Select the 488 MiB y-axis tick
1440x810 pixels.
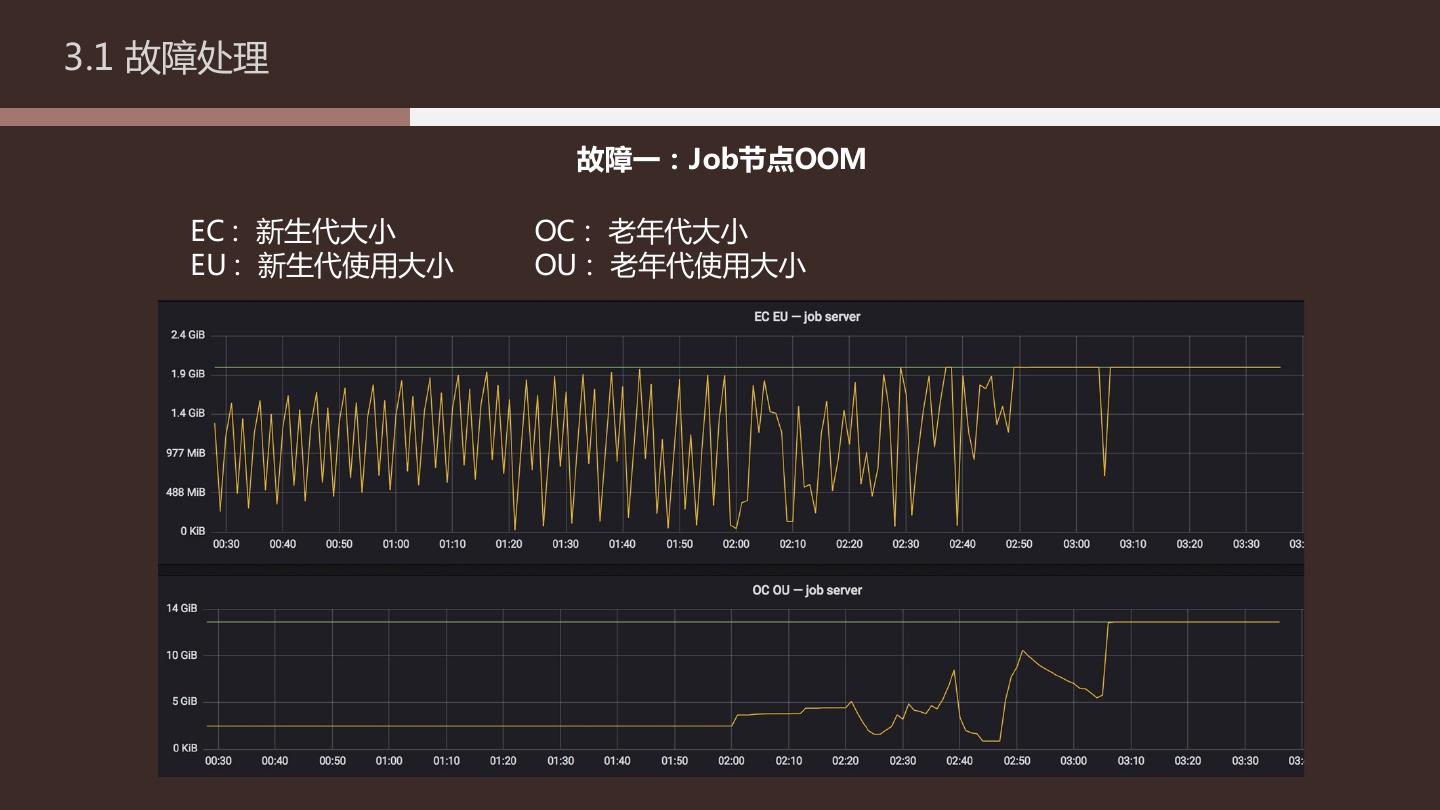187,492
